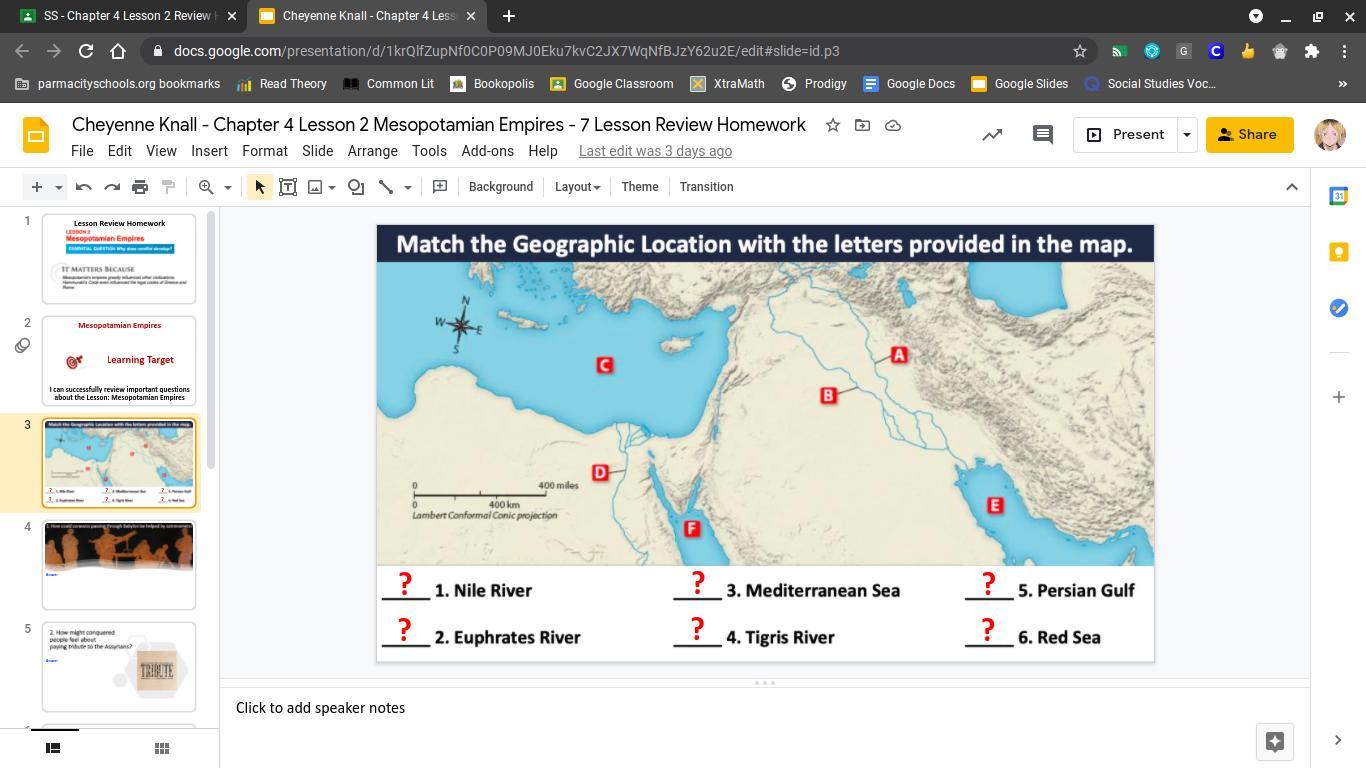Open Google Keep in side panel

(1338, 252)
